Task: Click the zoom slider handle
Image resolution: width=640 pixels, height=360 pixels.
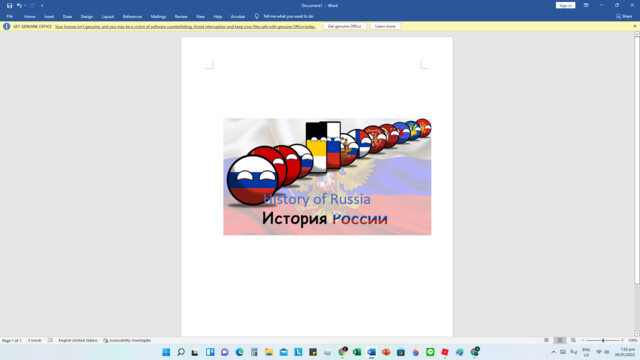Action: [603, 340]
